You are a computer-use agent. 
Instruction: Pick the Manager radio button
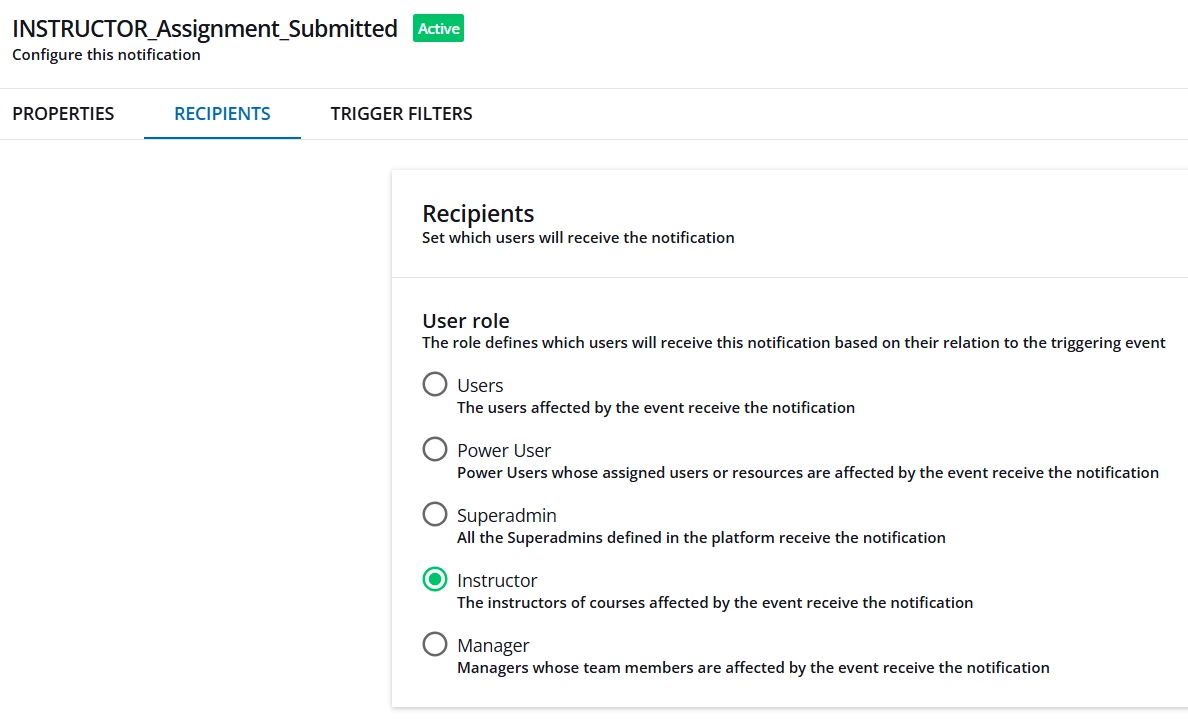pos(435,645)
